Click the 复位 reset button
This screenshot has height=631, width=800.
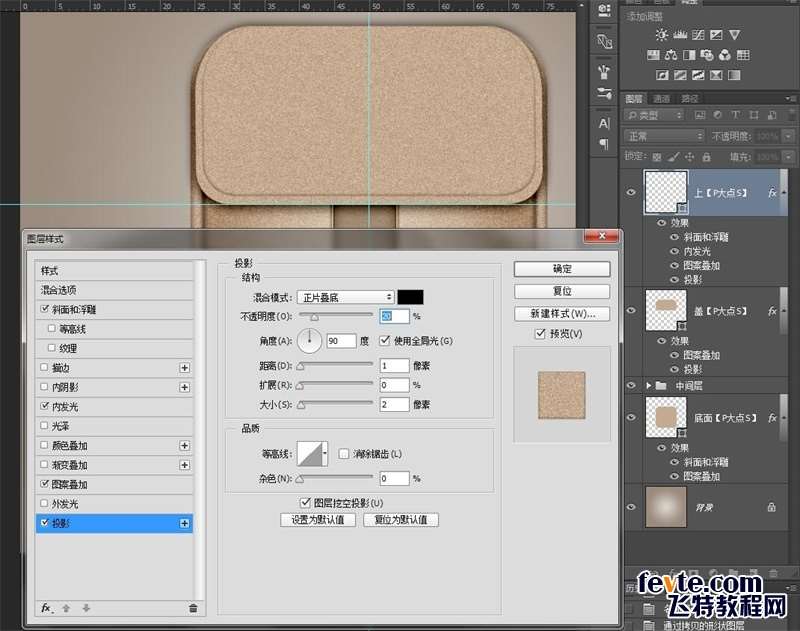[562, 291]
